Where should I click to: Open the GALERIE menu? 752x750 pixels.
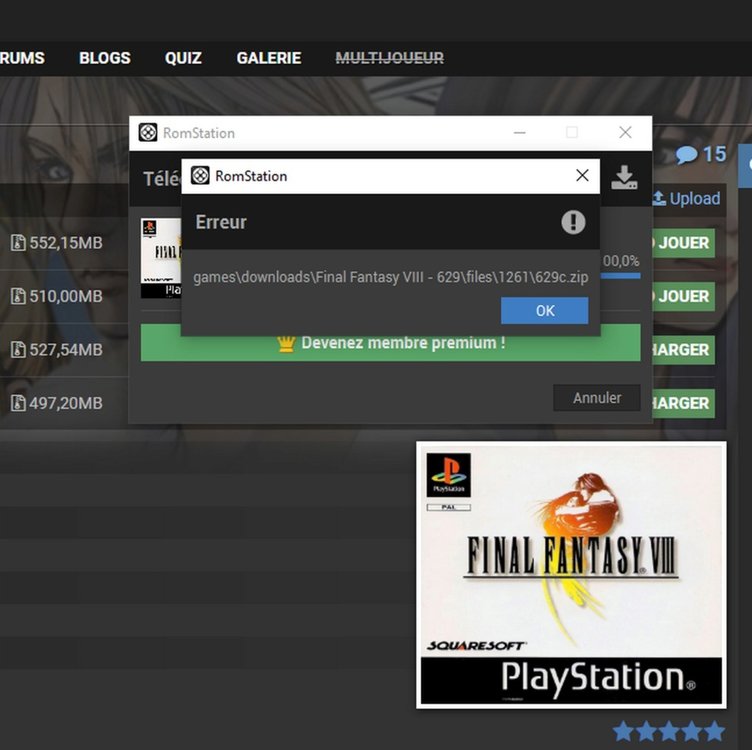pos(269,58)
